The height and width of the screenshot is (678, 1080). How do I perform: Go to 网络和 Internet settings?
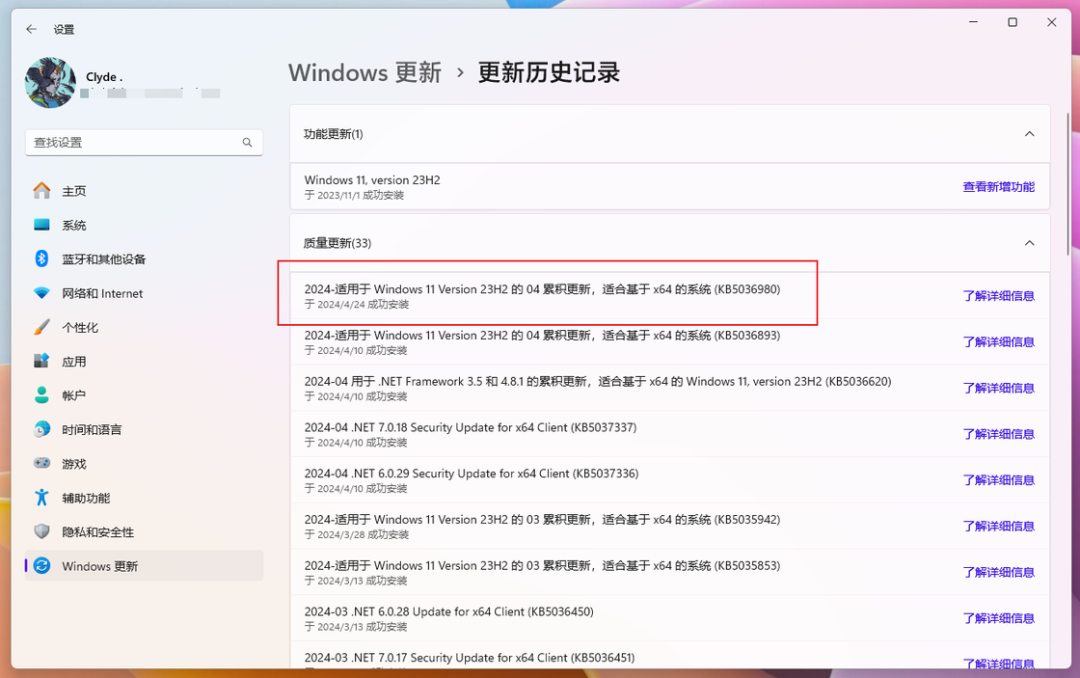coord(144,294)
